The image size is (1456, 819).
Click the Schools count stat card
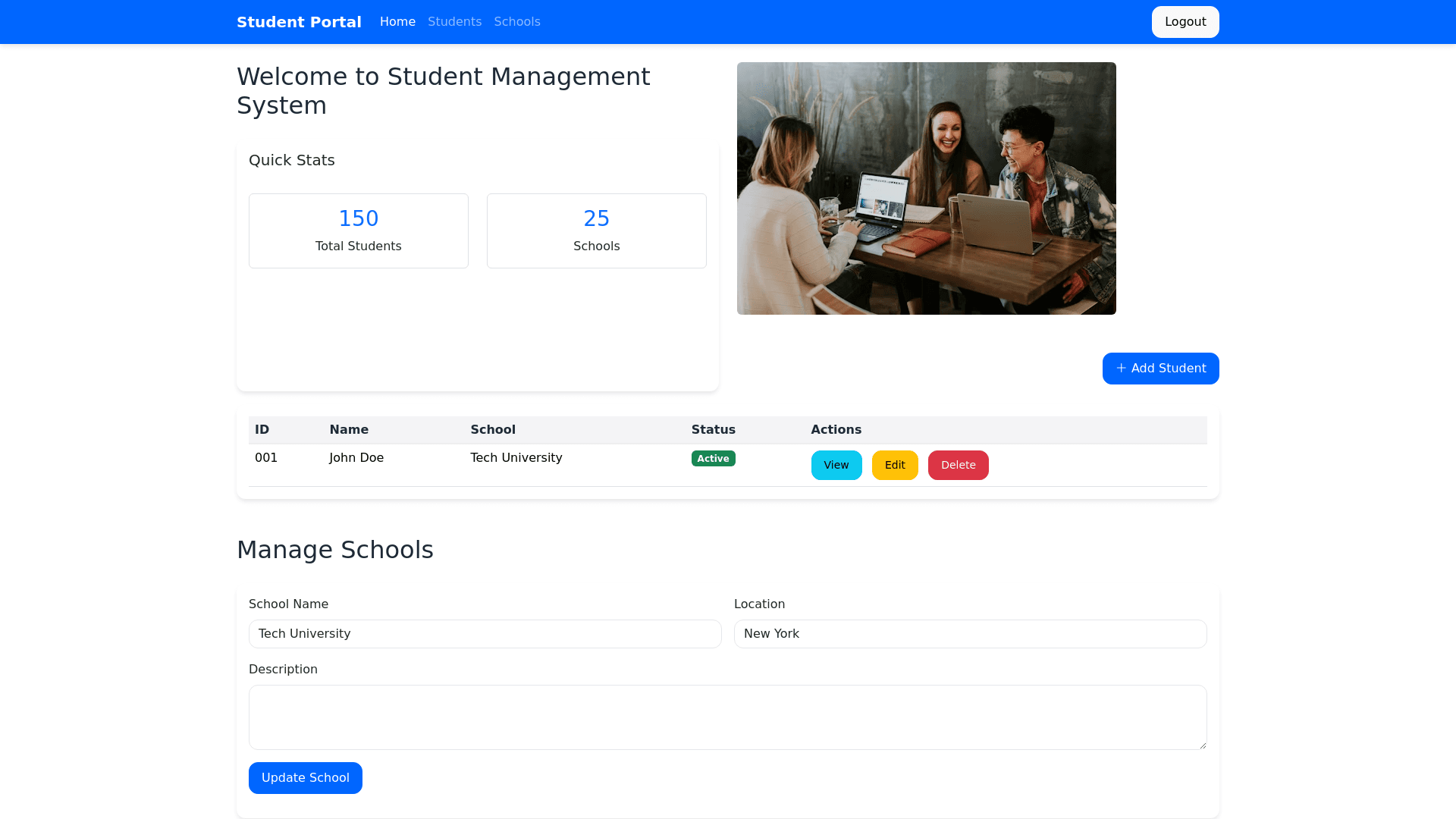tap(596, 231)
